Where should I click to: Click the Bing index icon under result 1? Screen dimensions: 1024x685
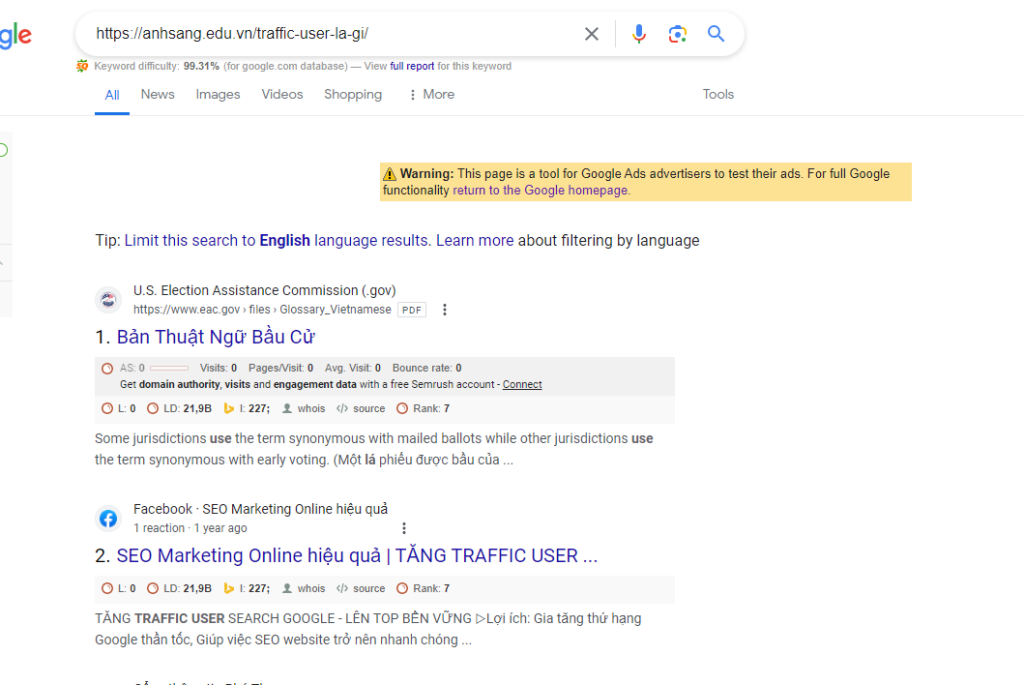(229, 409)
